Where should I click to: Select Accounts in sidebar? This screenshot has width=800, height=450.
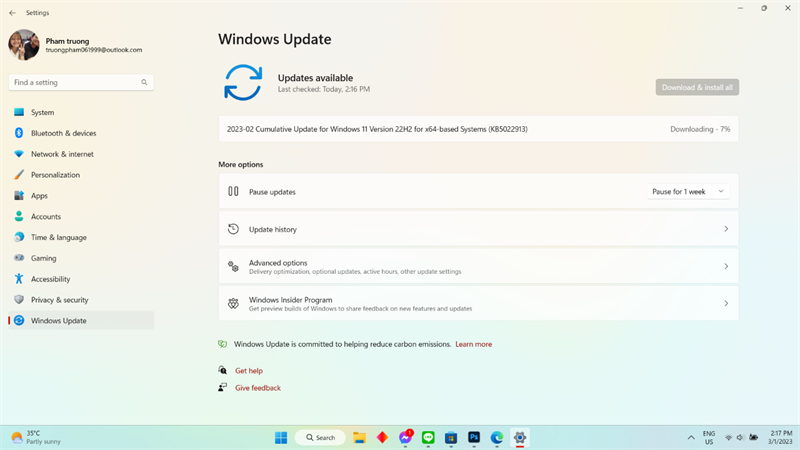[x=81, y=216]
